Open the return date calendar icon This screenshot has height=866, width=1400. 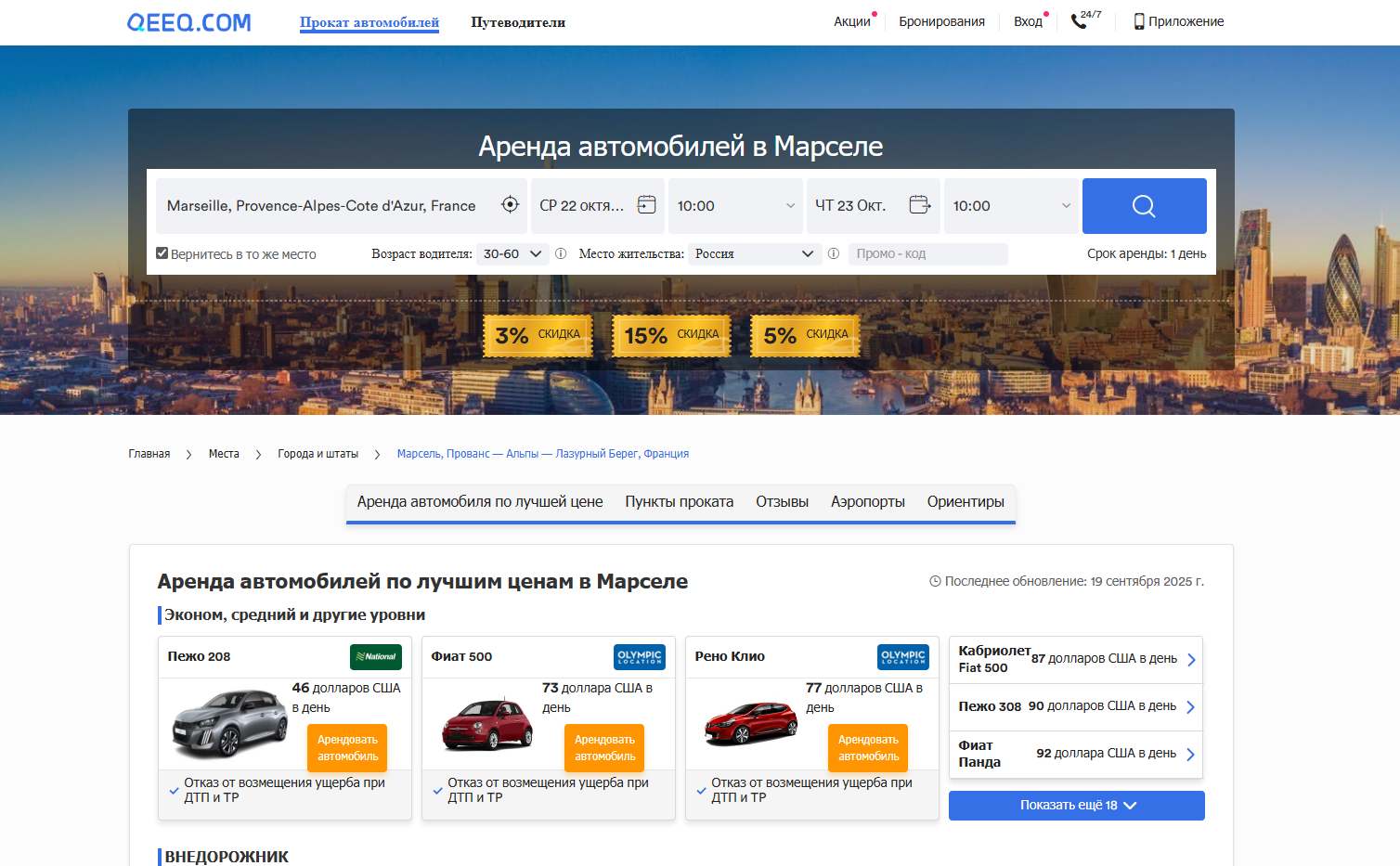click(919, 205)
